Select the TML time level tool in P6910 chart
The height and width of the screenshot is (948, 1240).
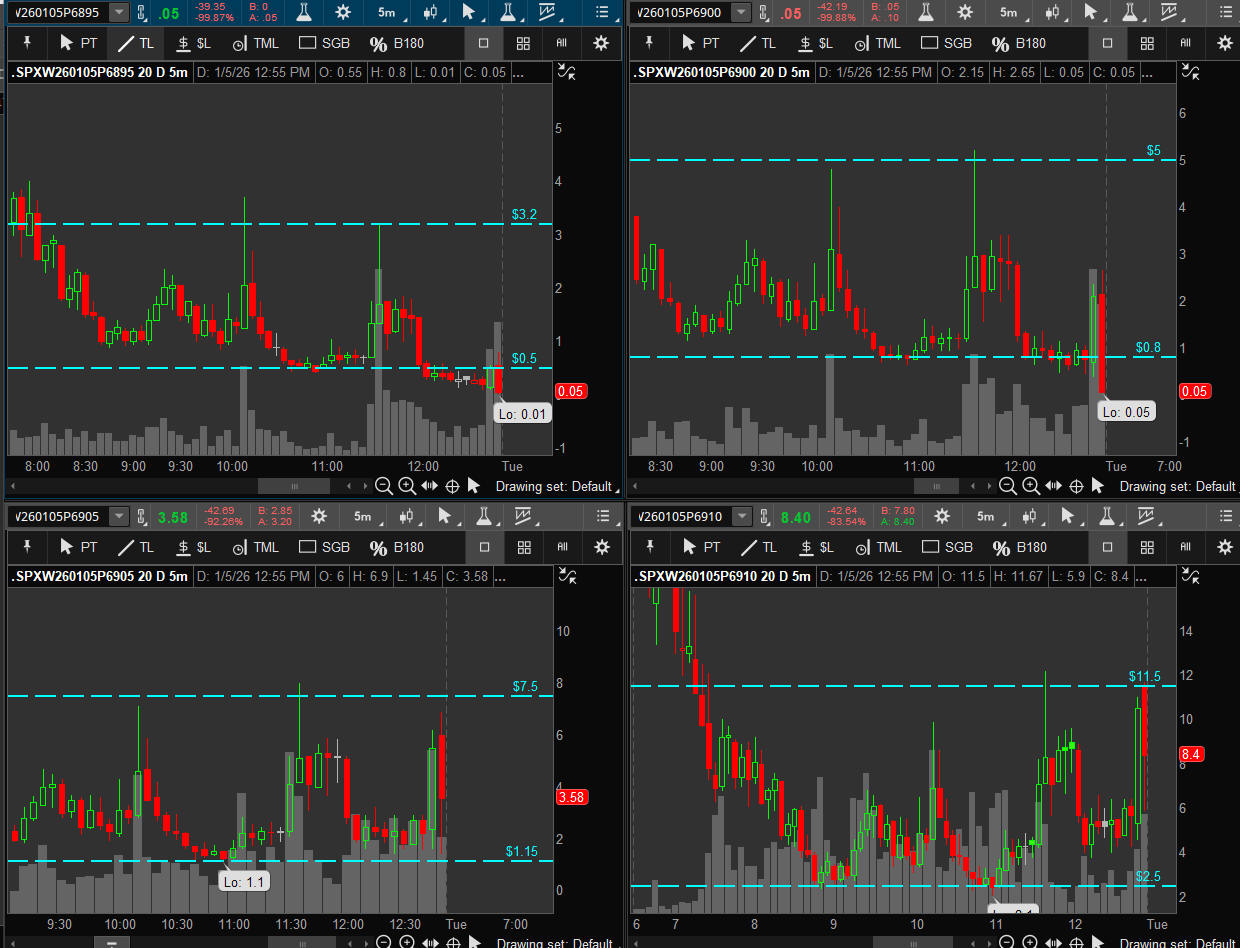[876, 547]
